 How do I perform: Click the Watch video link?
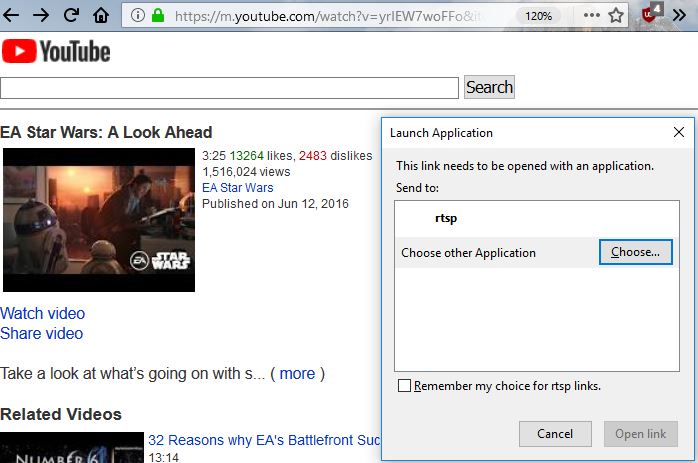point(42,313)
